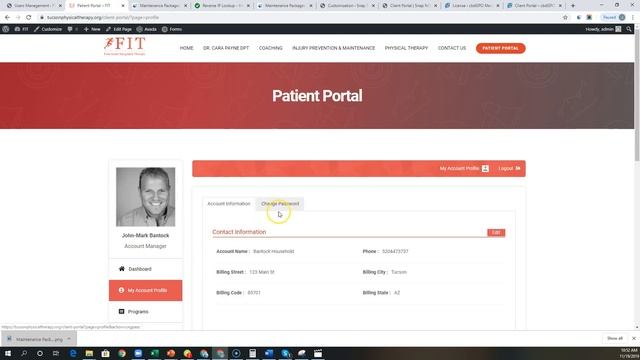Click the WordPress logo in admin bar

[6, 29]
